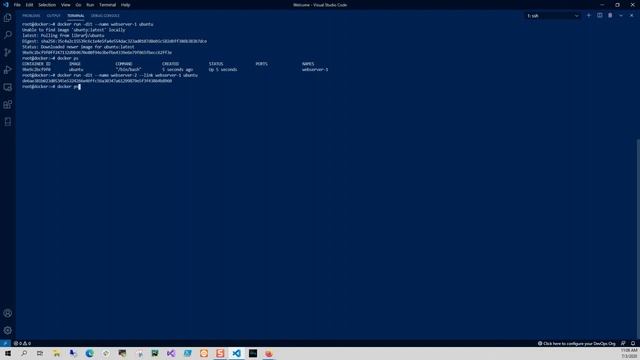Image resolution: width=640 pixels, height=360 pixels.
Task: Open the View menu
Action: [x=65, y=5]
